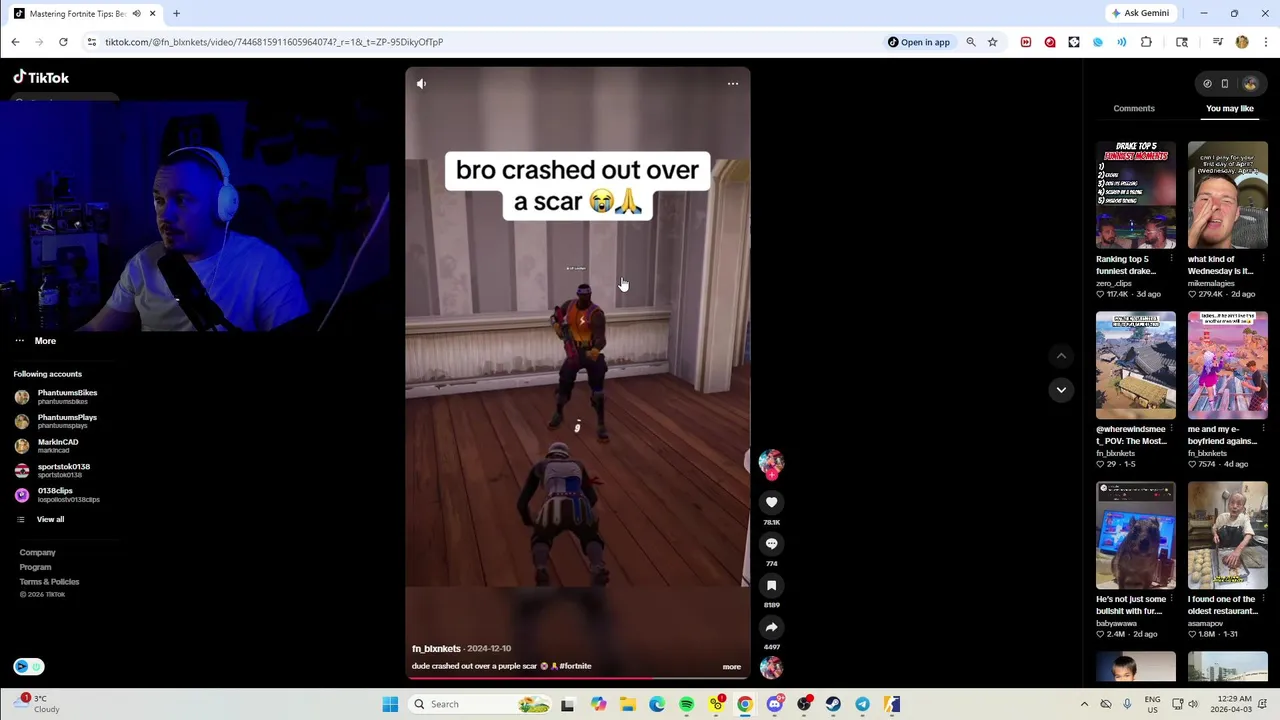This screenshot has height=720, width=1280.
Task: Open sportstok0138 following account
Action: point(53,470)
